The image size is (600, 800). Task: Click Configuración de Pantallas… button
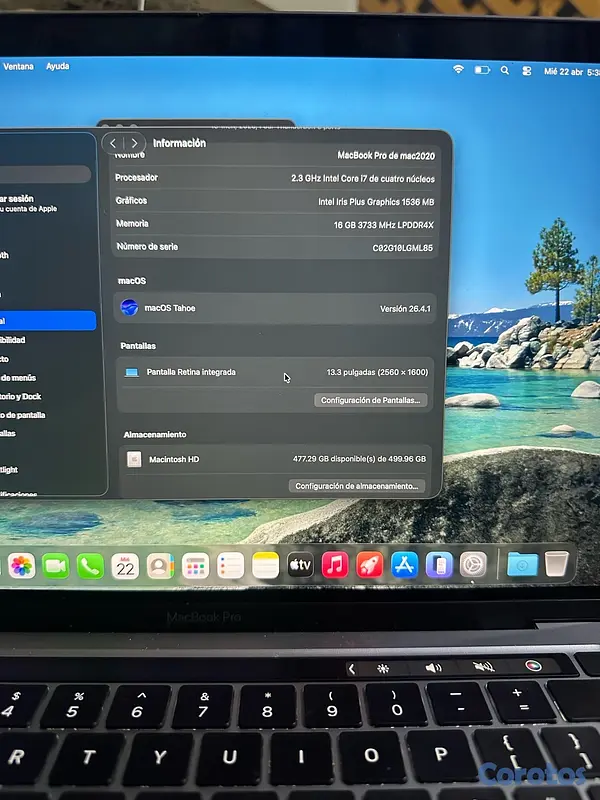click(x=370, y=400)
